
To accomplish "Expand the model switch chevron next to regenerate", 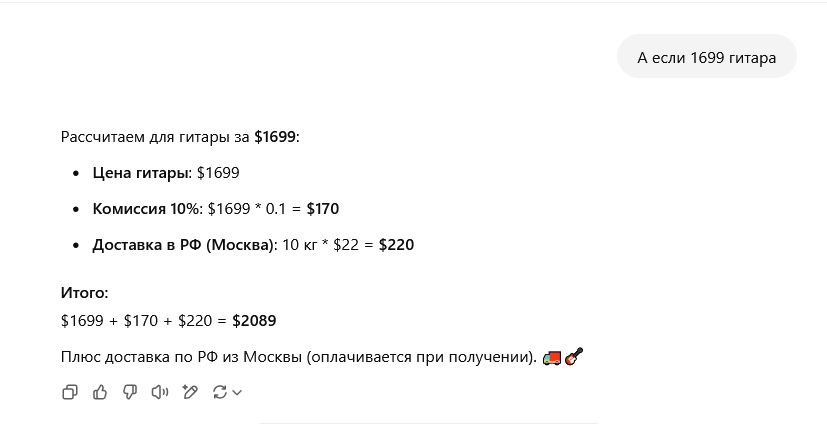I will pos(237,392).
